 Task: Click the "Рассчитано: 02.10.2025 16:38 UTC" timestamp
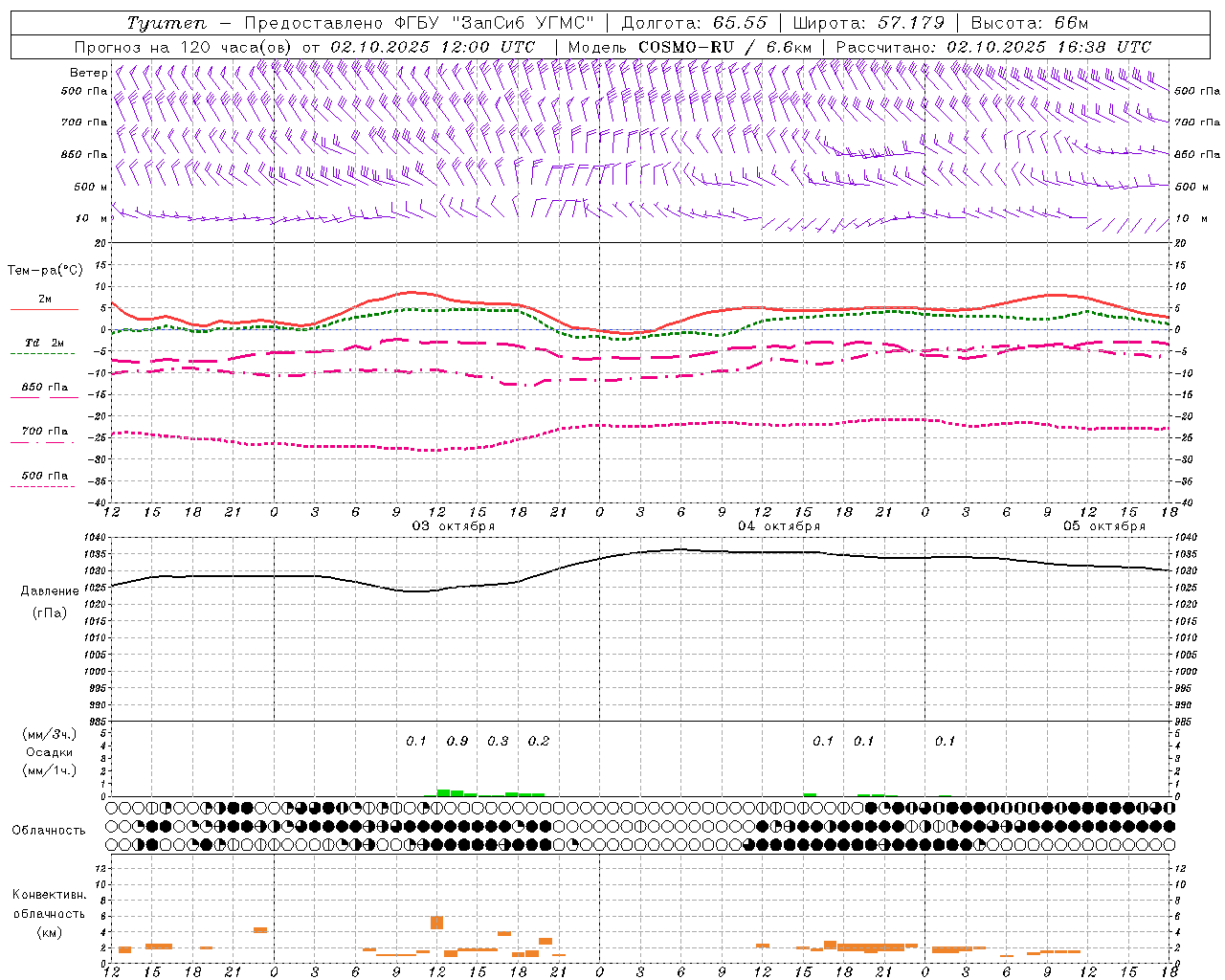(x=993, y=47)
